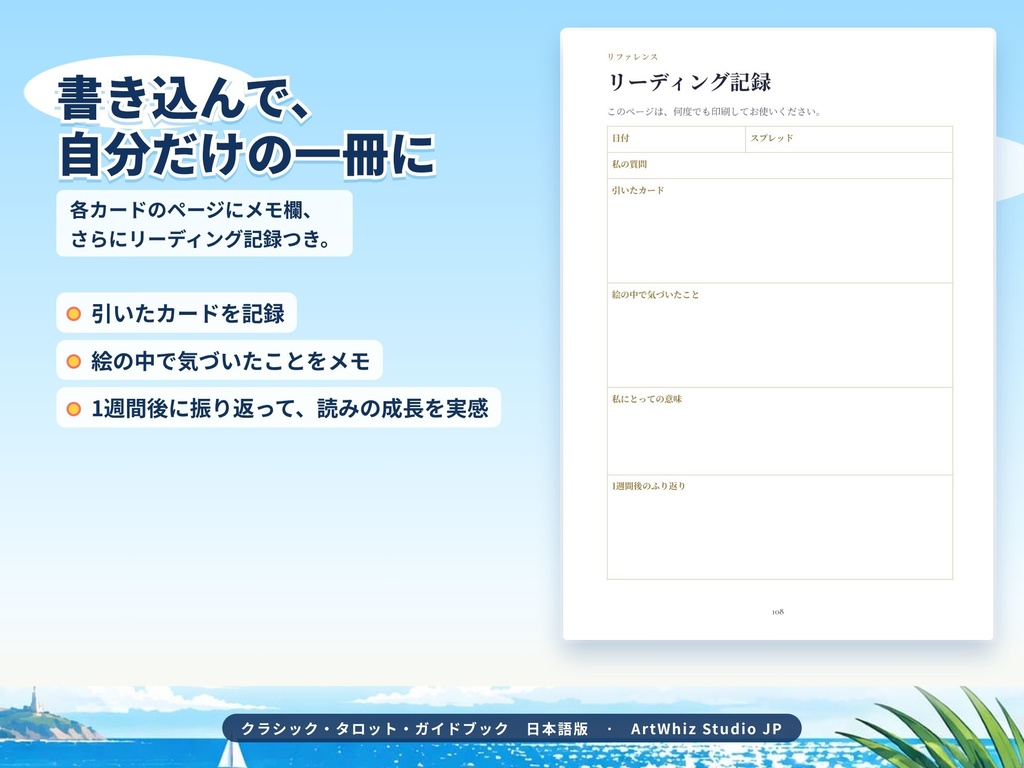The height and width of the screenshot is (768, 1024).
Task: Click the '私にとっての意味' section label
Action: coord(647,399)
